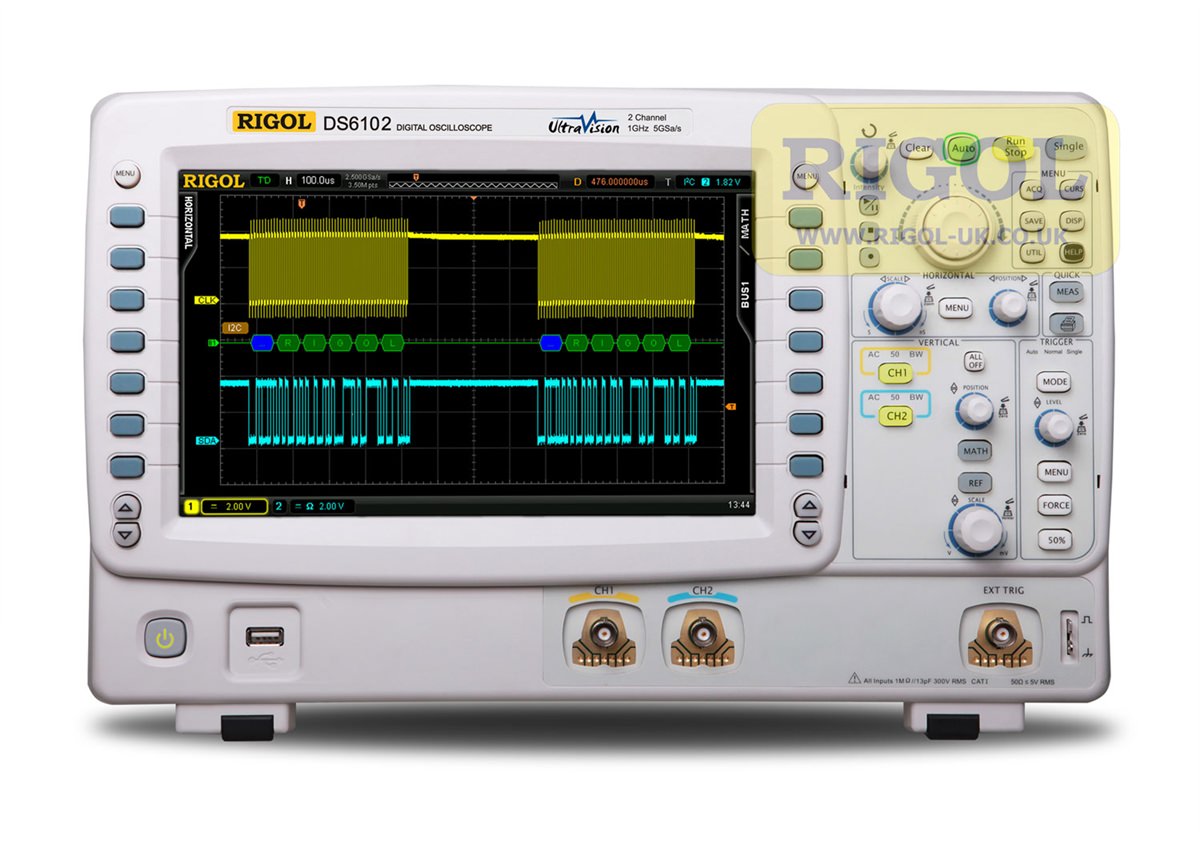Viewport: 1200px width, 848px height.
Task: Toggle channel two with the CH2 button
Action: 896,416
